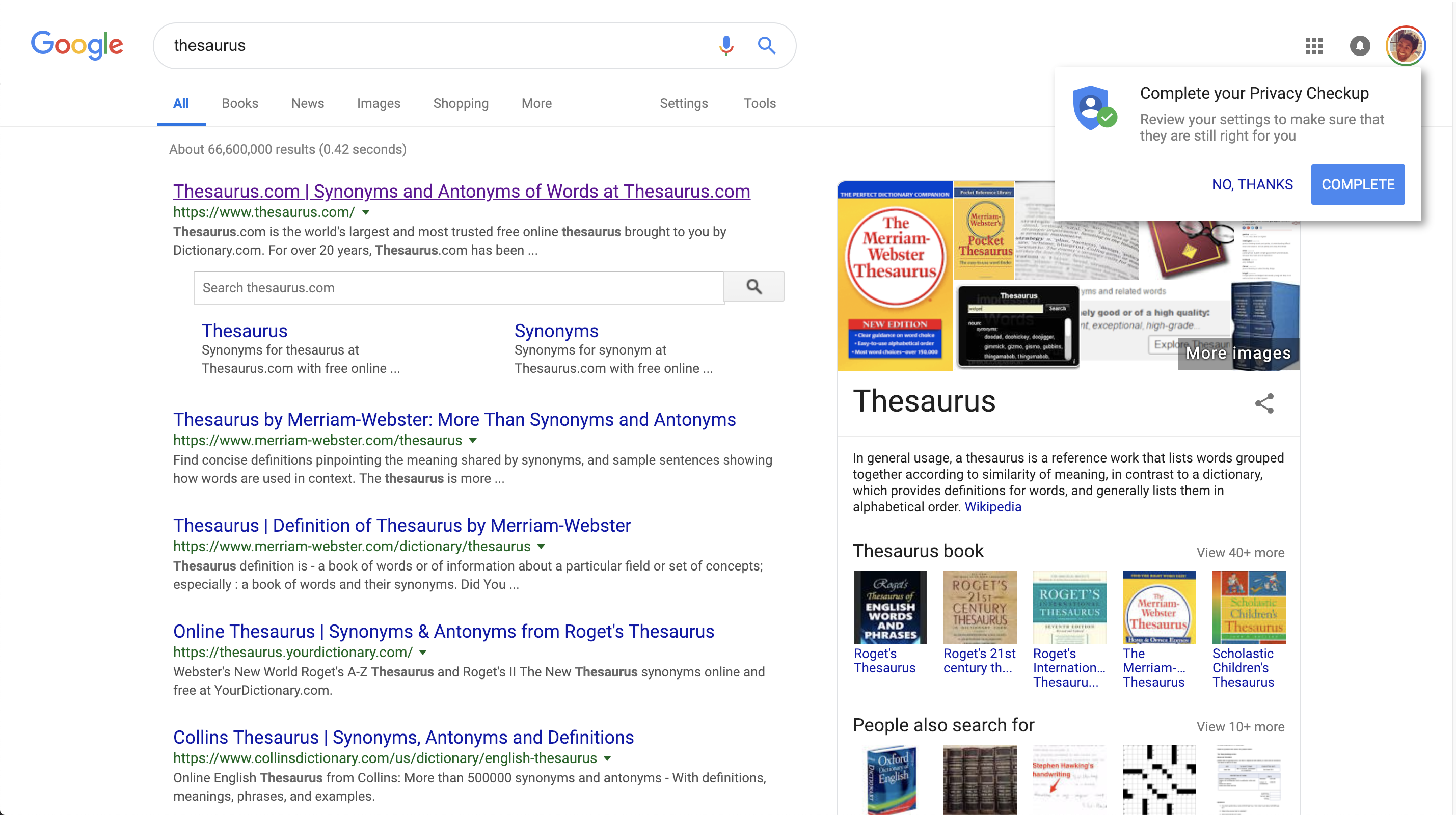
Task: Open Online Thesaurus from Roget's result
Action: pyautogui.click(x=444, y=631)
